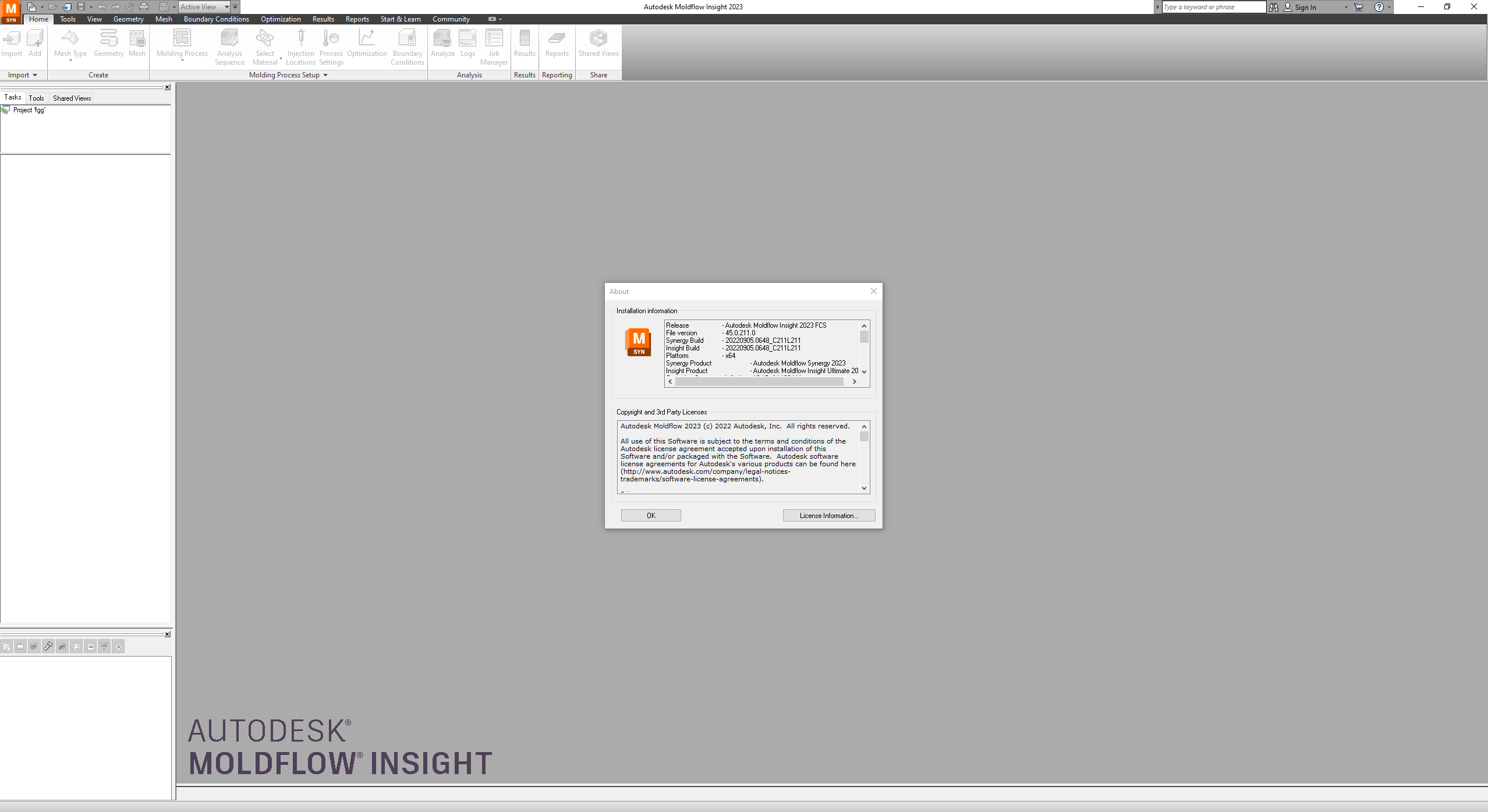Click the binoculars search icon

click(x=1274, y=7)
